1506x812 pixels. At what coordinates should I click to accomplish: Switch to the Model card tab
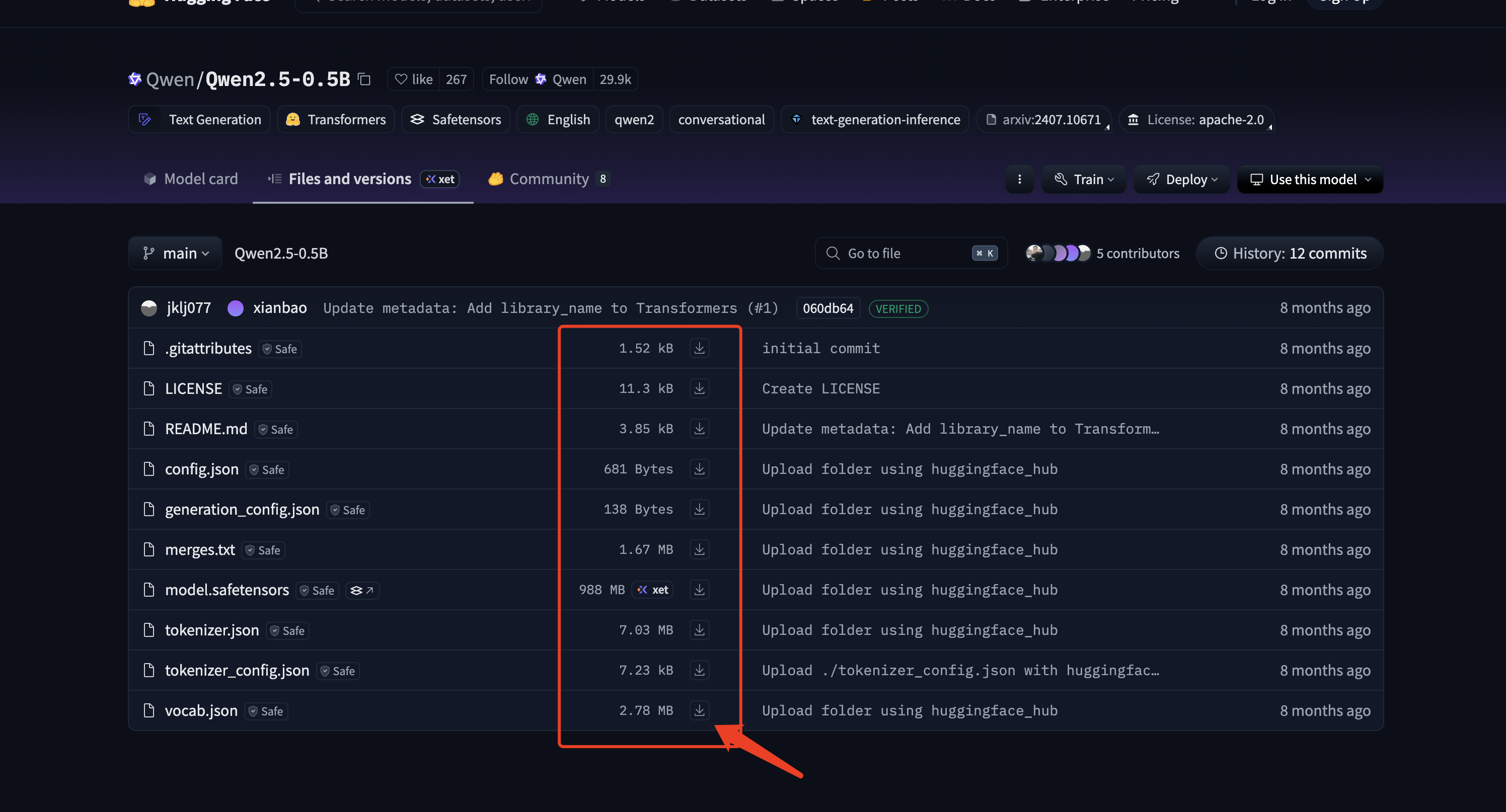coord(191,179)
